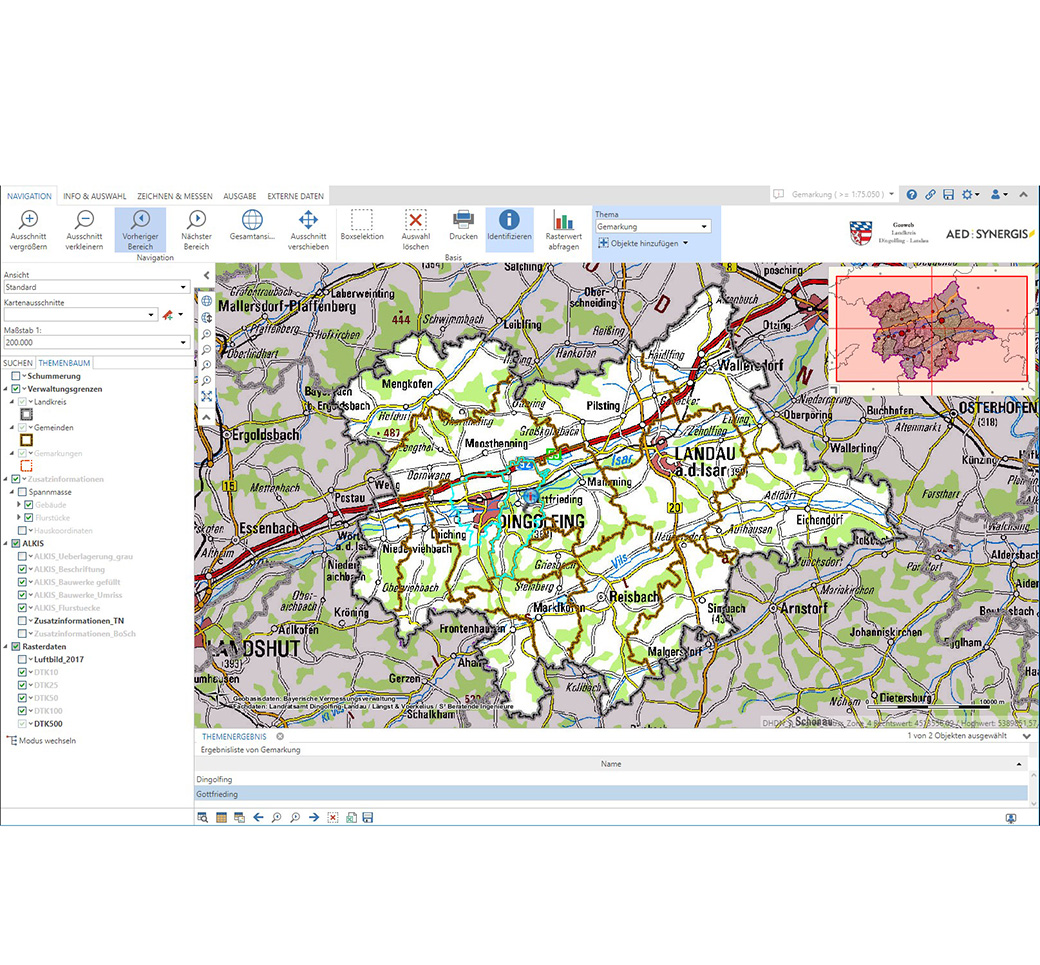This screenshot has height=965, width=1040.
Task: Collapse the vertical map toolbar chevron
Action: click(x=207, y=417)
